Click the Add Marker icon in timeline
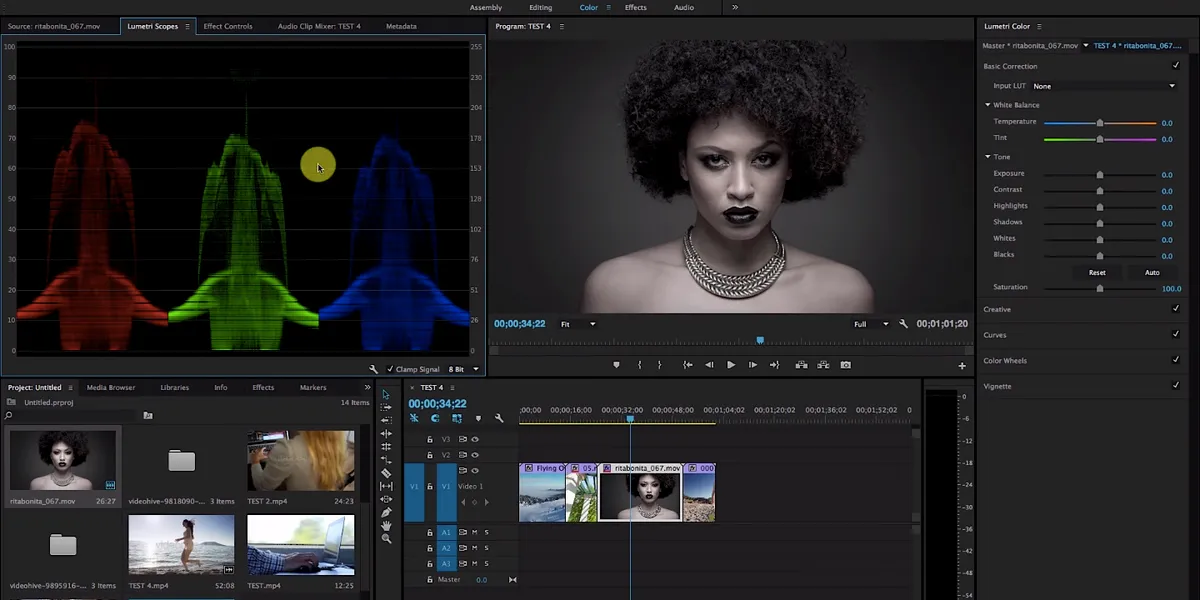 [x=478, y=418]
